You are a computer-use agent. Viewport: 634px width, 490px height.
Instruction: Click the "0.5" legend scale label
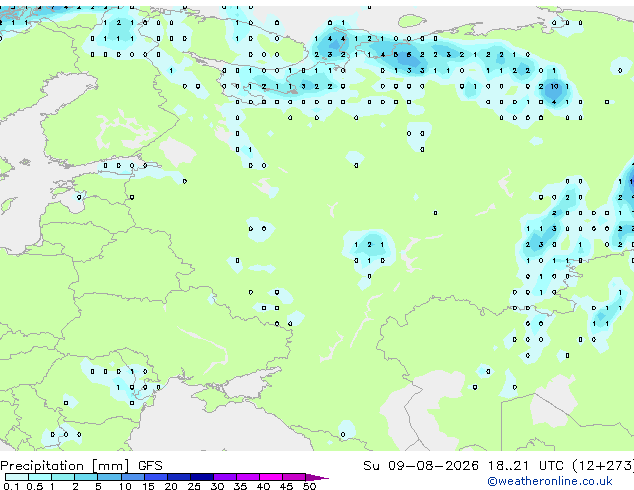pyautogui.click(x=35, y=486)
